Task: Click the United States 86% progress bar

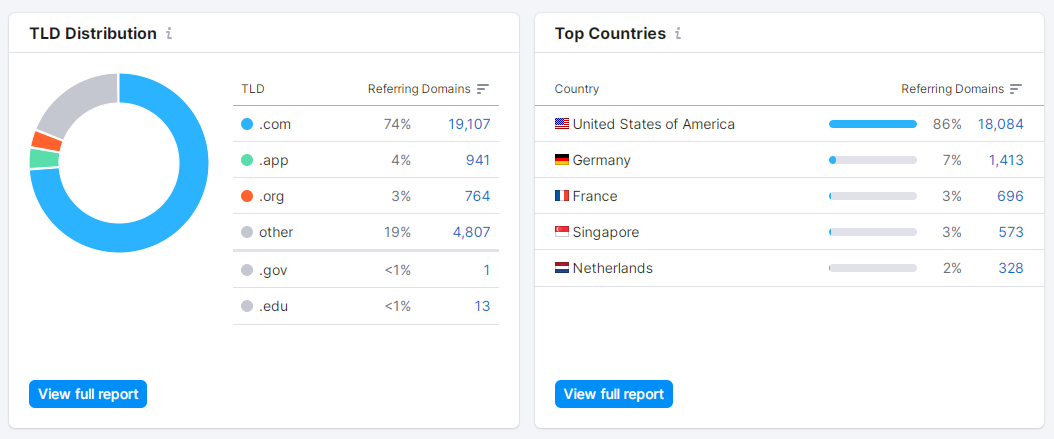Action: [x=872, y=124]
